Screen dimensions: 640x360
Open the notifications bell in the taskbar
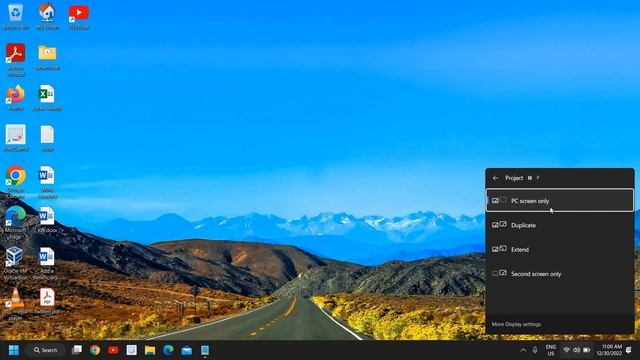pyautogui.click(x=629, y=350)
